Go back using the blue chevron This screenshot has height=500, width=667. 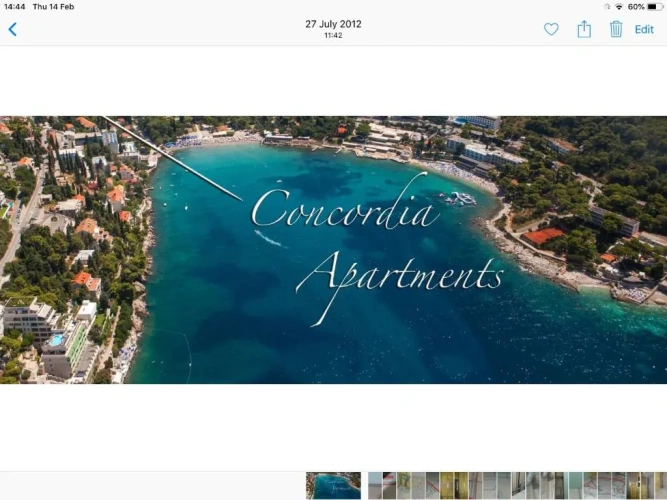click(13, 29)
